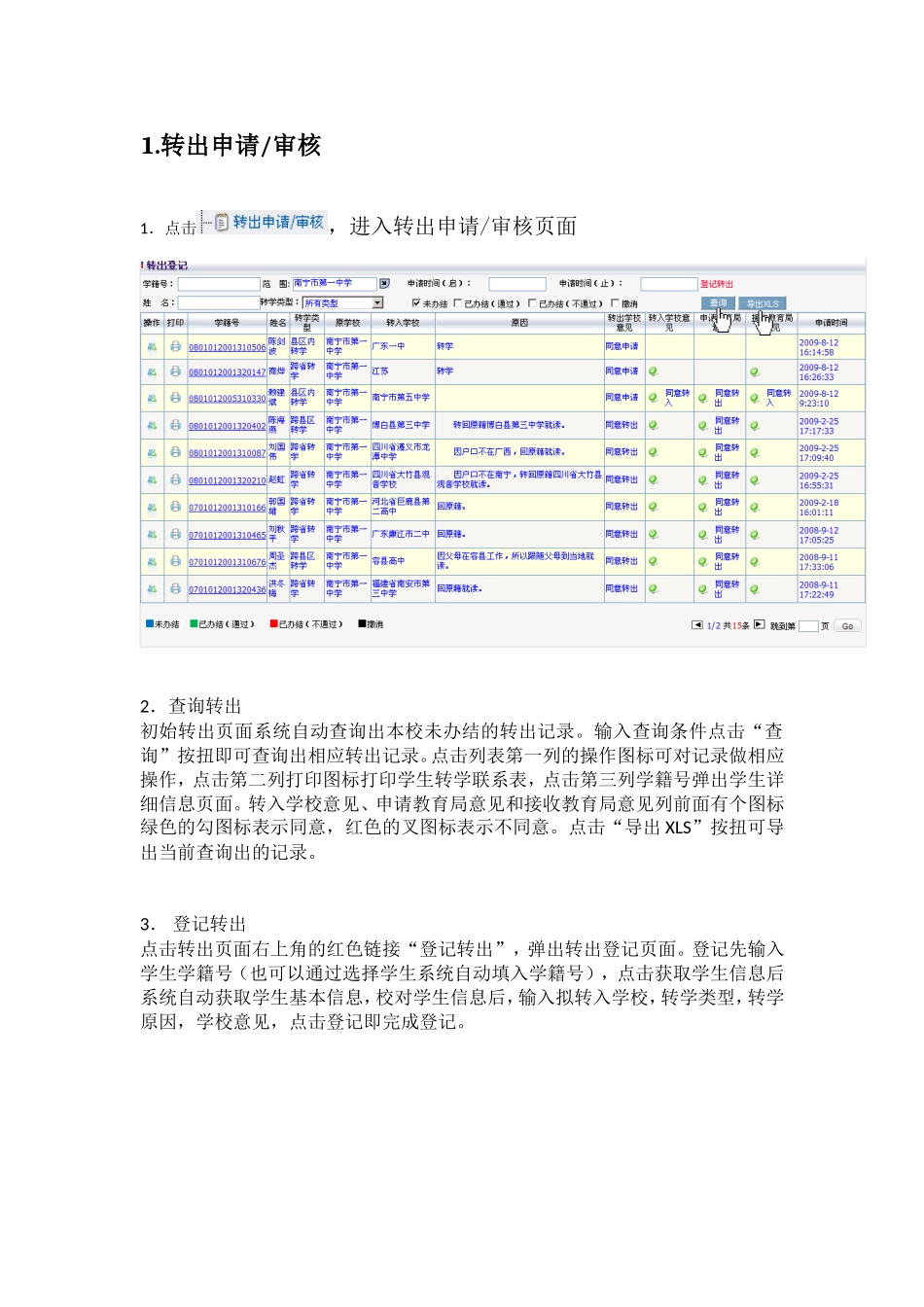The image size is (924, 1307).
Task: Print transfer form for student 0701012001320436
Action: [175, 588]
